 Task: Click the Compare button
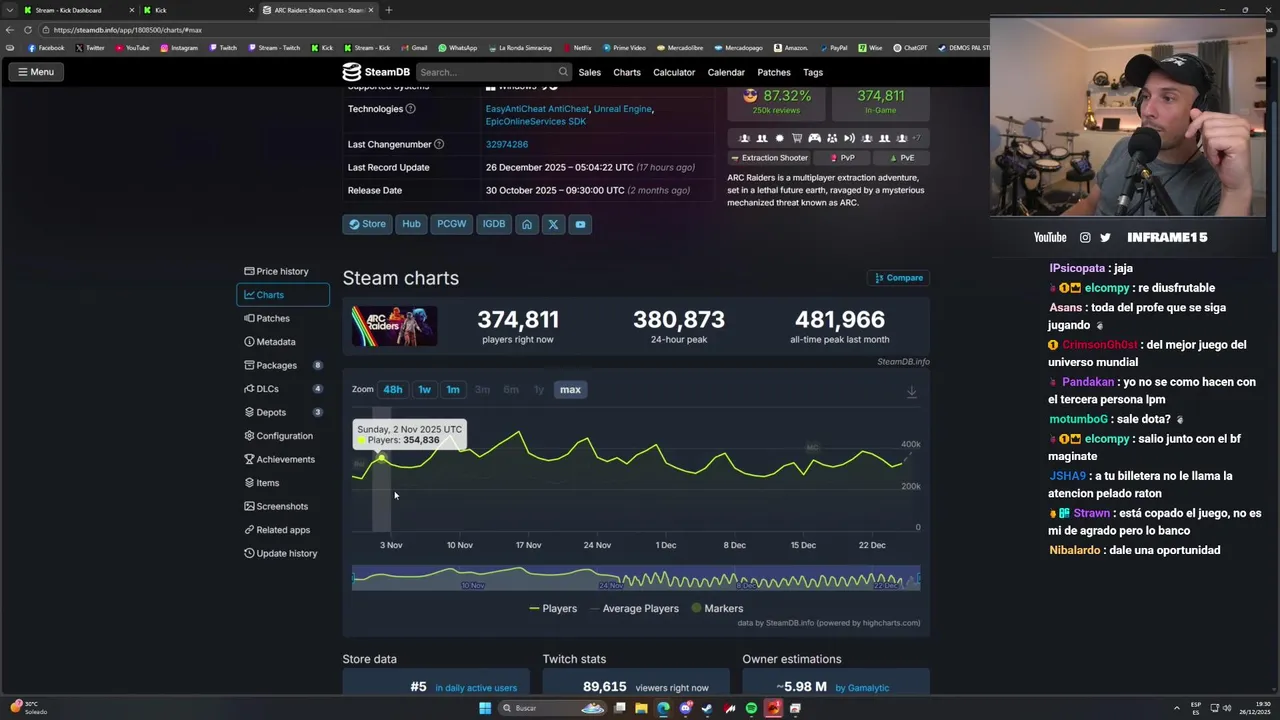[x=899, y=278]
